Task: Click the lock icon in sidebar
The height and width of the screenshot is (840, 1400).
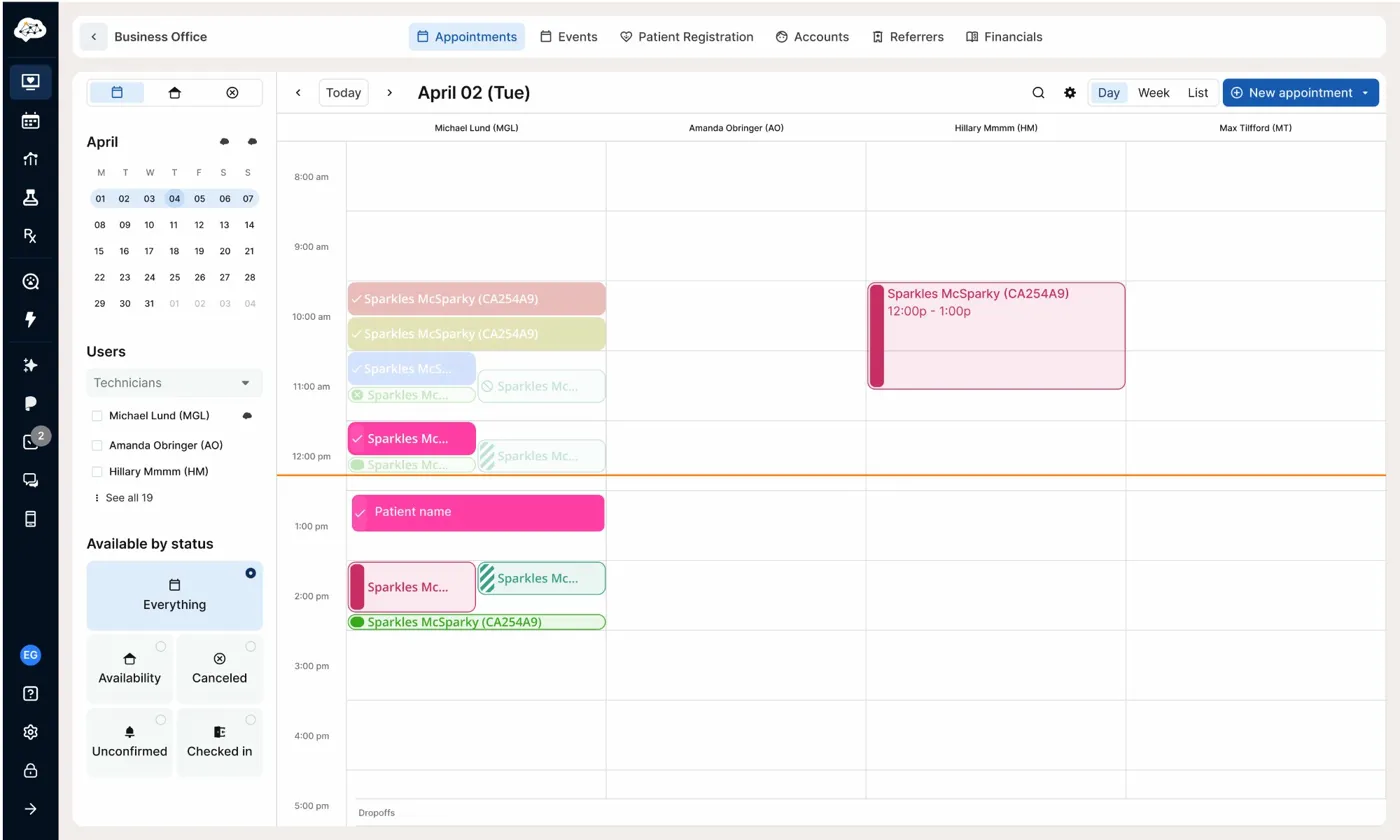Action: click(30, 771)
